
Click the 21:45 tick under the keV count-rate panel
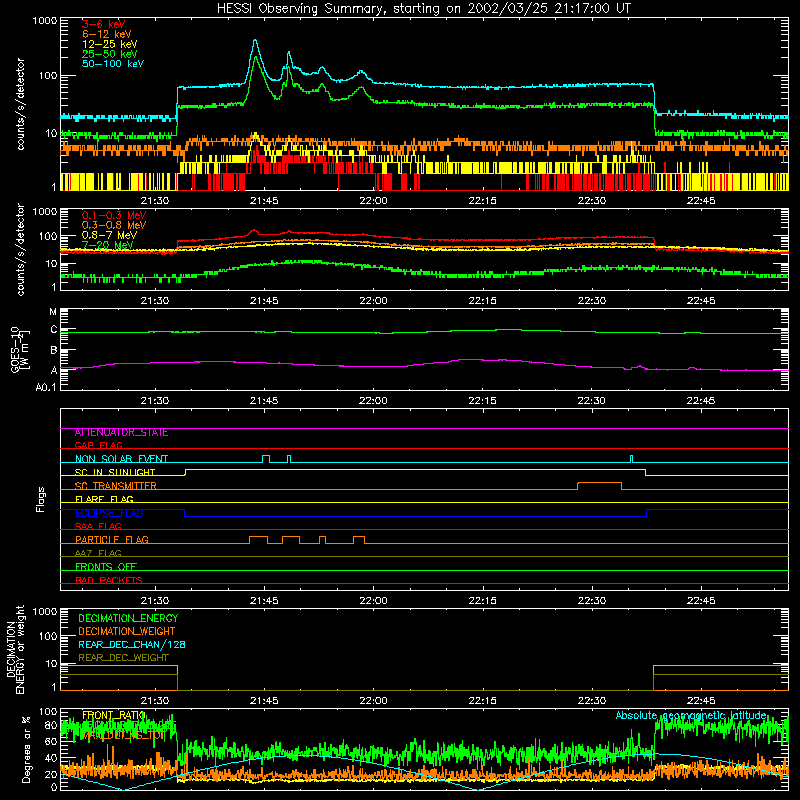click(x=264, y=201)
